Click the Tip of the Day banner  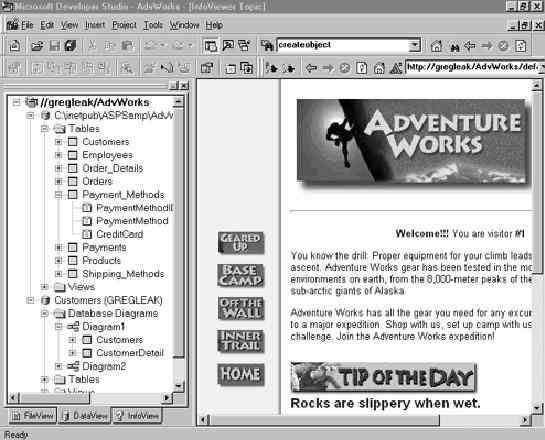[383, 377]
